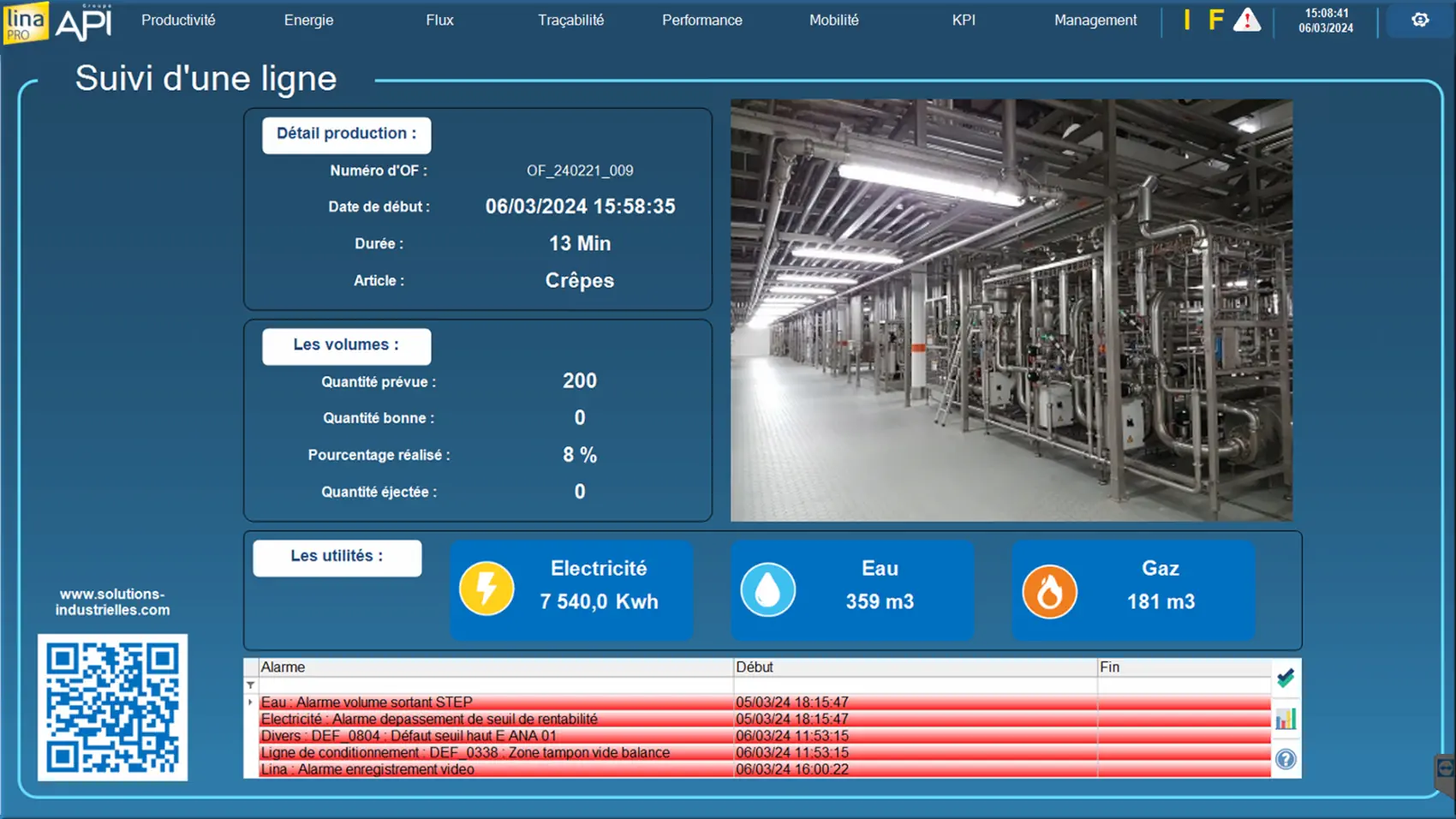
Task: Click the red warning triangle alarm icon
Action: (x=1246, y=20)
